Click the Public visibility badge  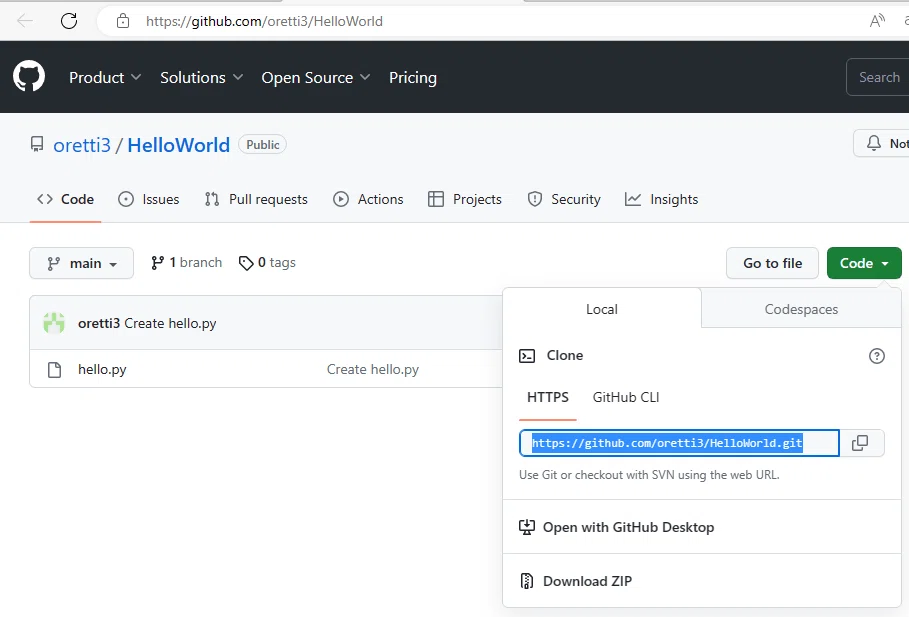263,144
